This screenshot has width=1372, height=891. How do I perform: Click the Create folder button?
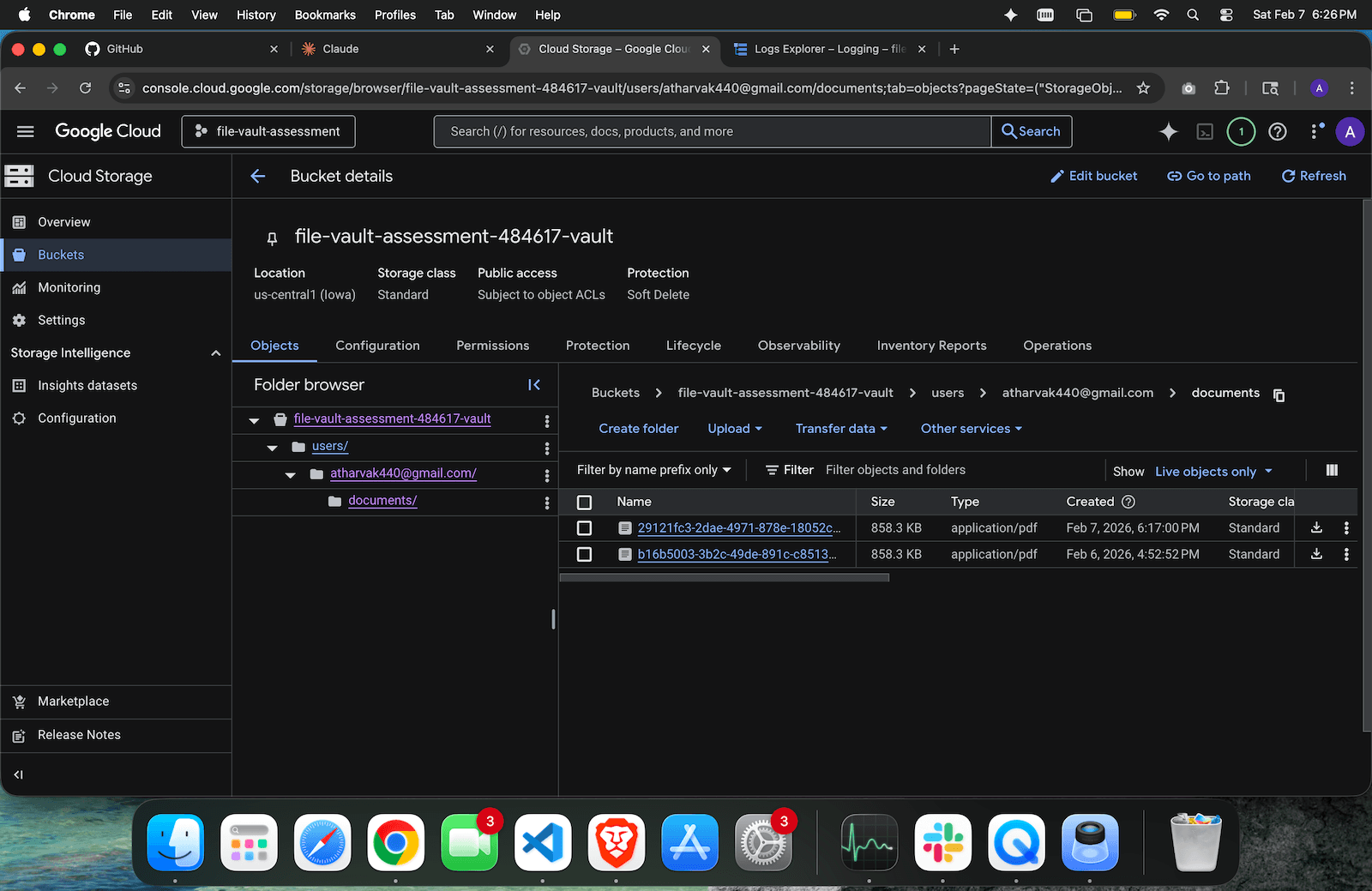coord(638,428)
